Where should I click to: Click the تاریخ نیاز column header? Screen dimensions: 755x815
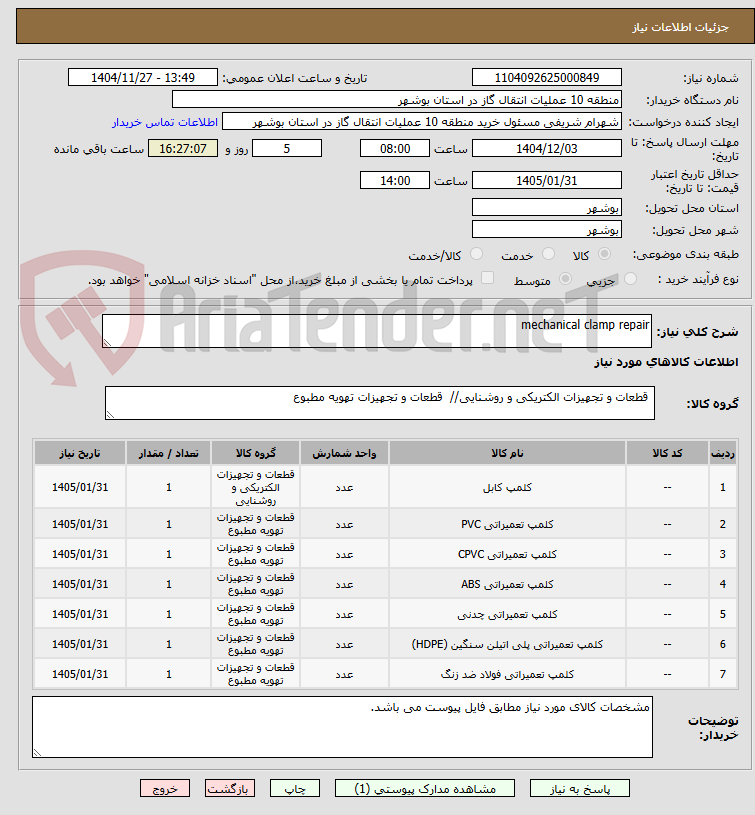coord(80,453)
